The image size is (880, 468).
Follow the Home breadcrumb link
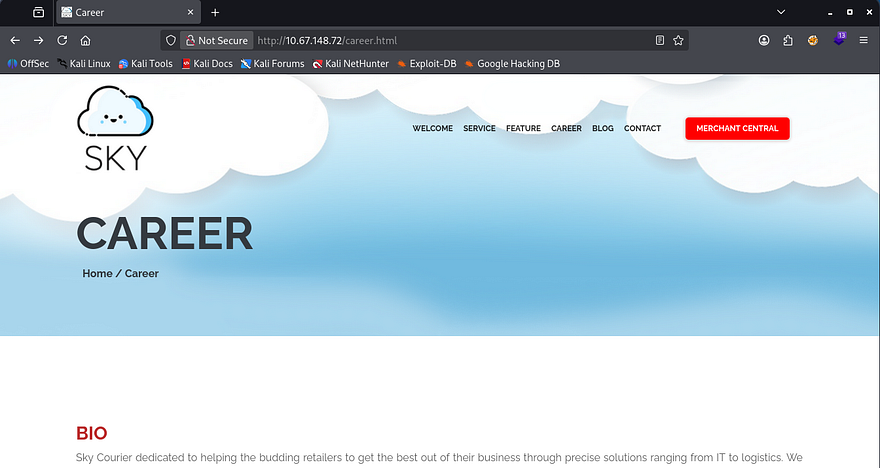tap(97, 273)
